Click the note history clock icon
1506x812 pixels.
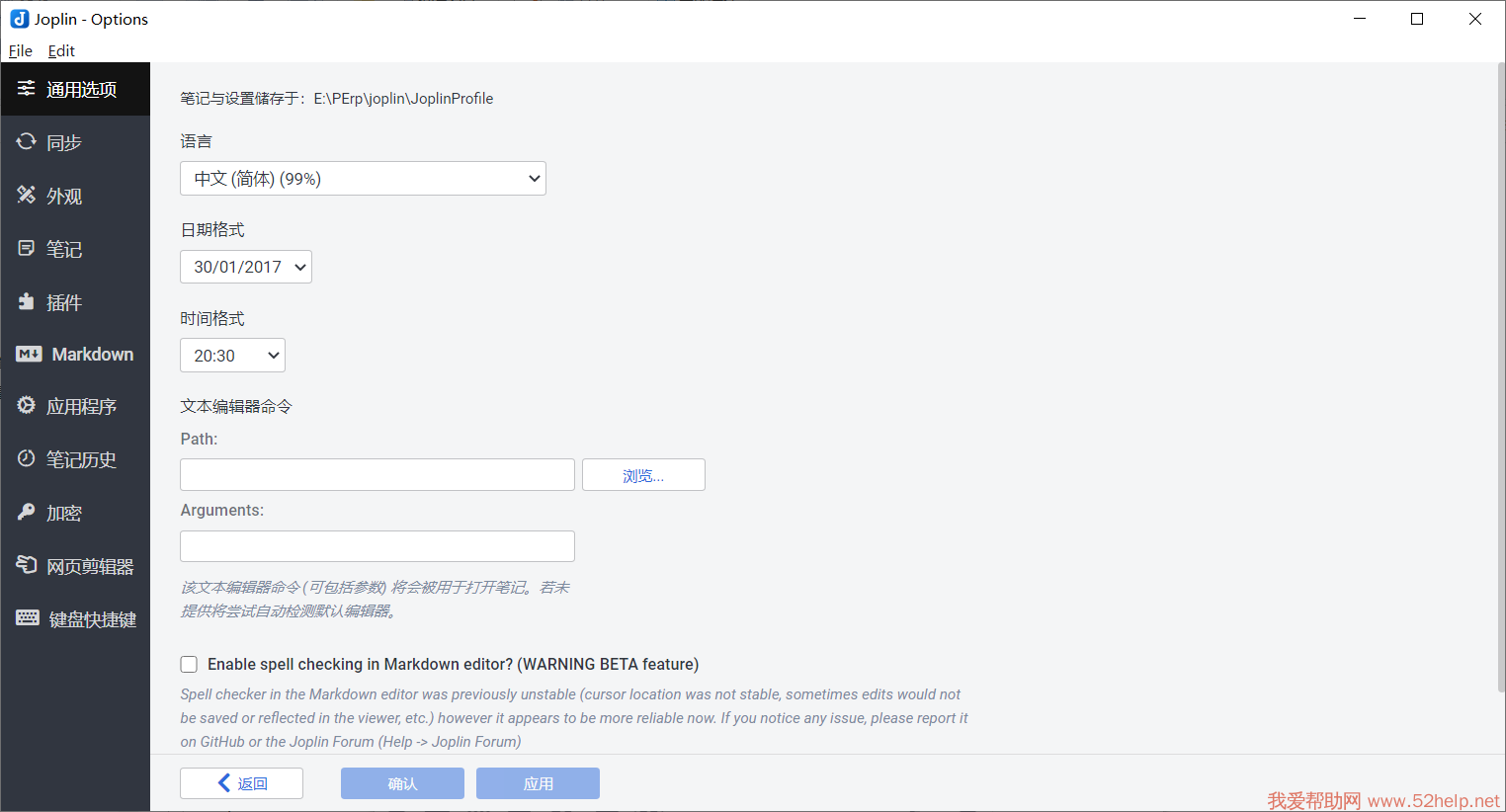point(27,458)
